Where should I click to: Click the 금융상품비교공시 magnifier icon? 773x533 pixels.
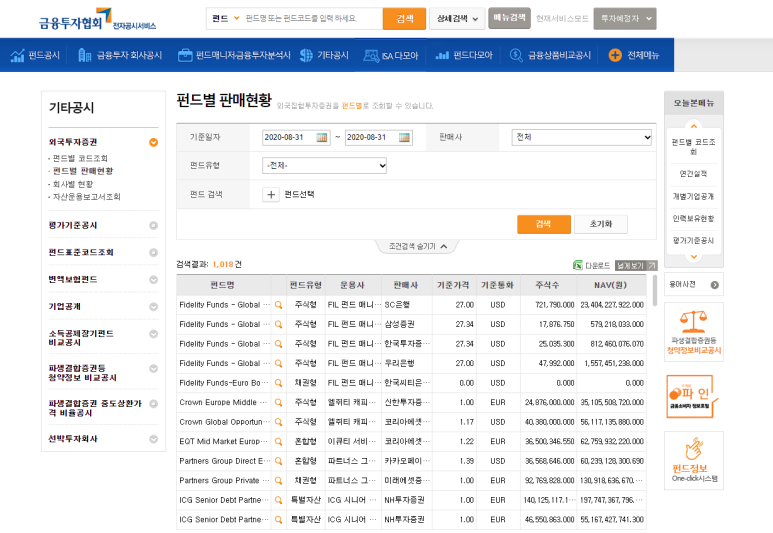516,55
